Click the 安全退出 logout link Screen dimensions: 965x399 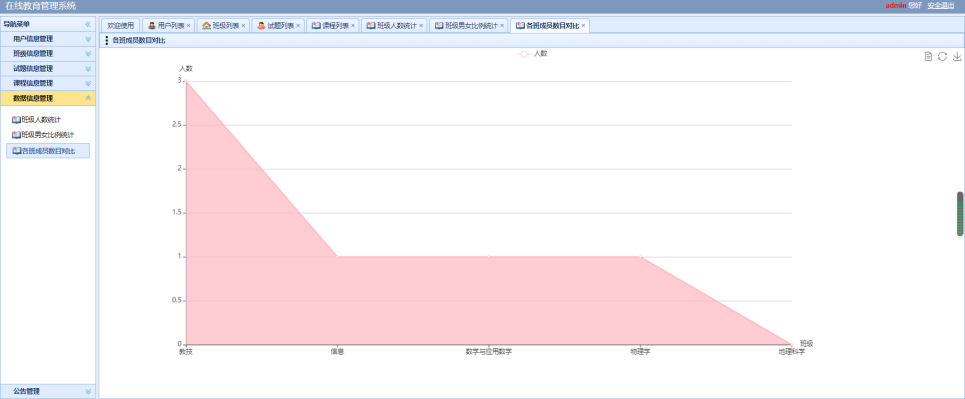pyautogui.click(x=940, y=6)
